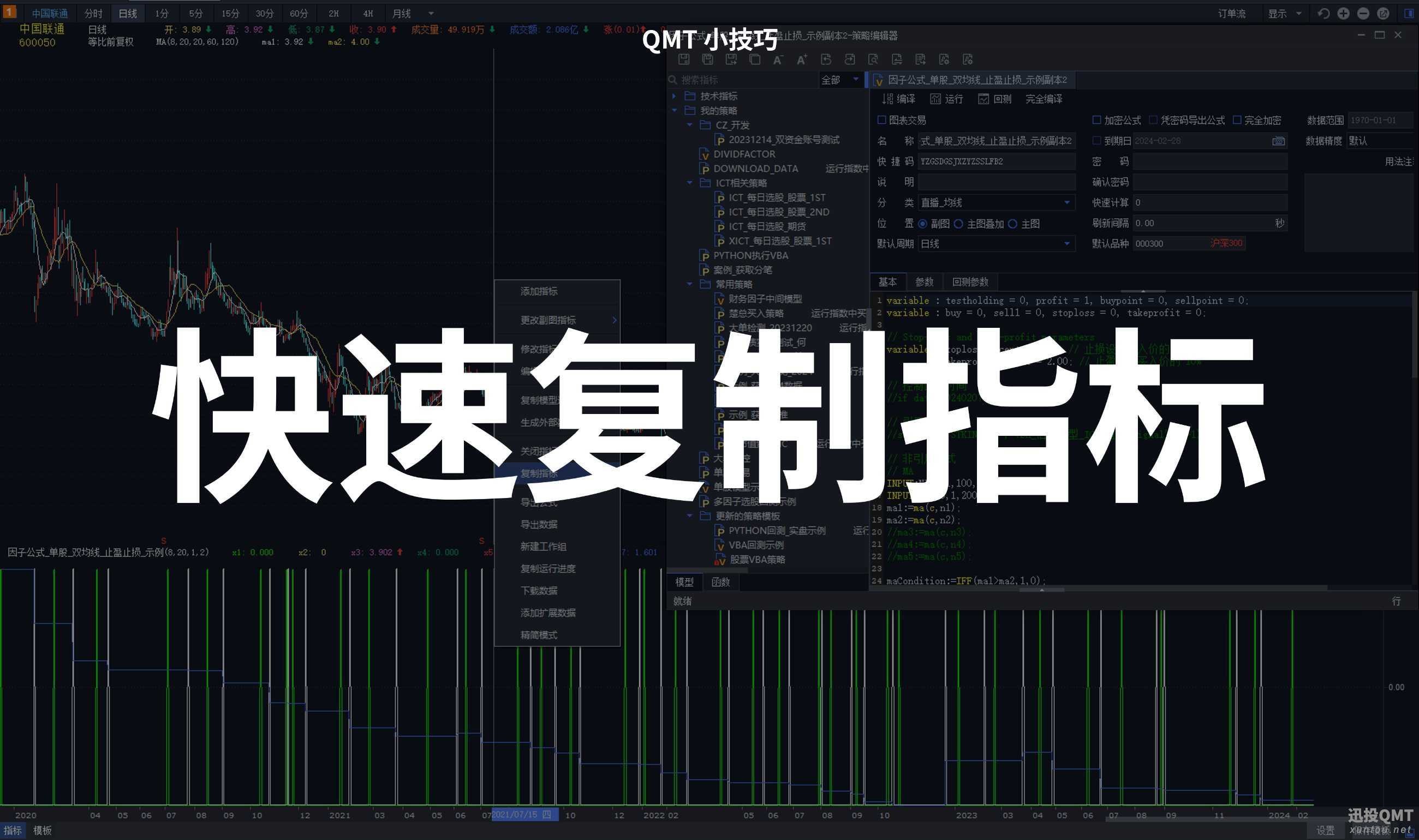The image size is (1419, 840).
Task: Click the chart edit circle icon at top right
Action: [x=1383, y=13]
